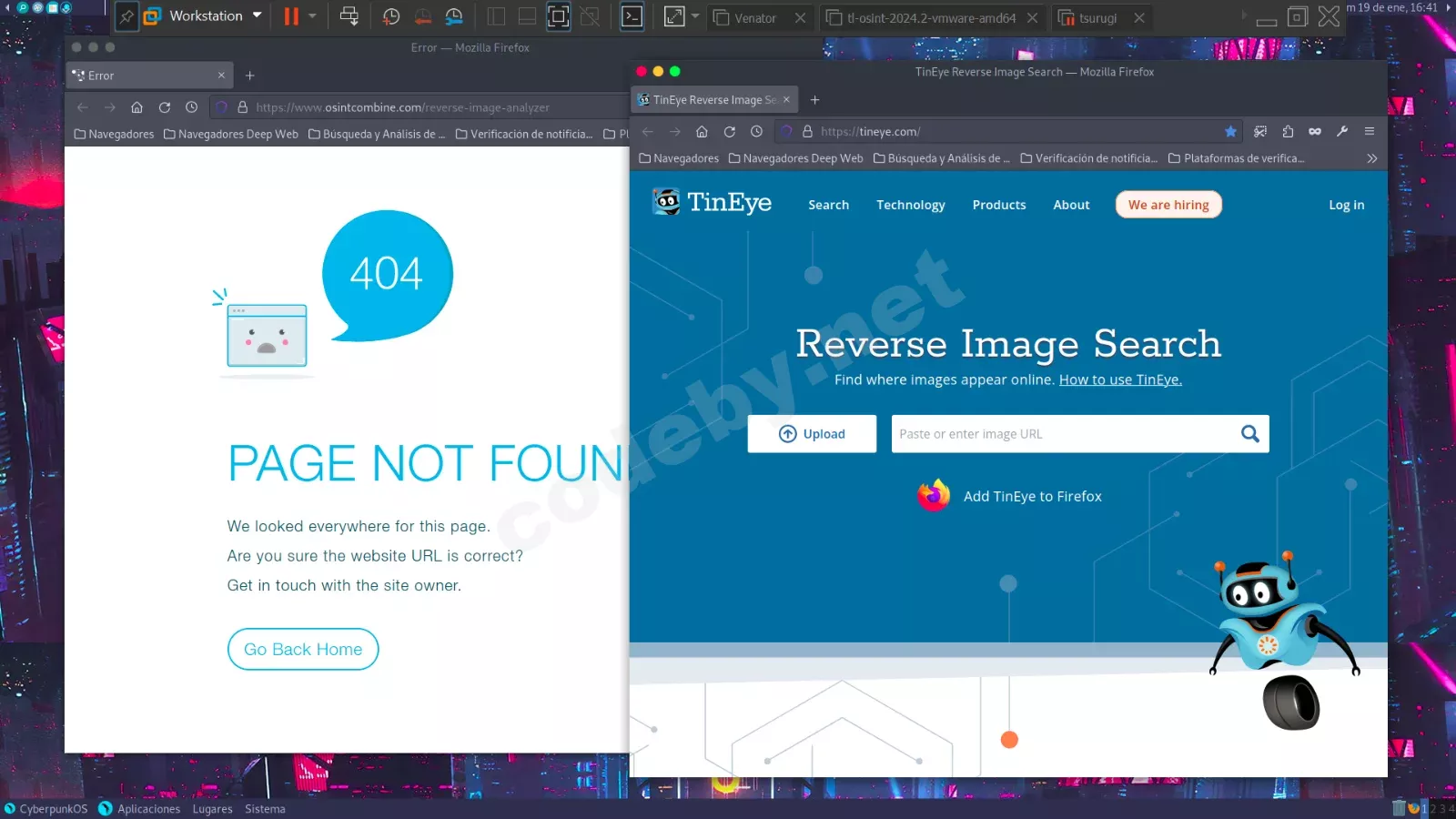Viewport: 1456px width, 819px height.
Task: Open history in the Error Firefox window
Action: pos(191,107)
